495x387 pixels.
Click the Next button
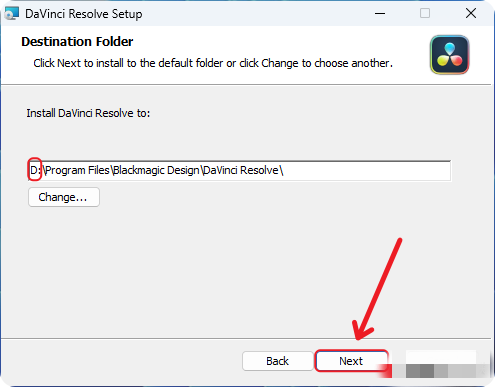click(351, 361)
